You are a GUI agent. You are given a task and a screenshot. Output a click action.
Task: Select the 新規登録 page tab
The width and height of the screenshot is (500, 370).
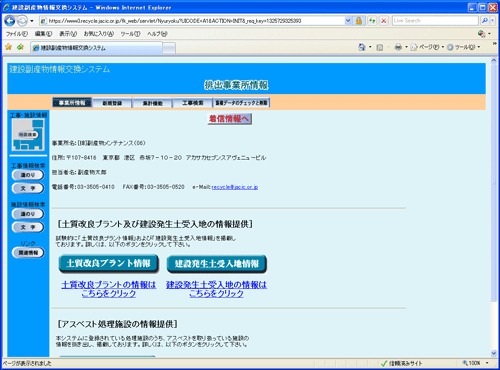112,103
